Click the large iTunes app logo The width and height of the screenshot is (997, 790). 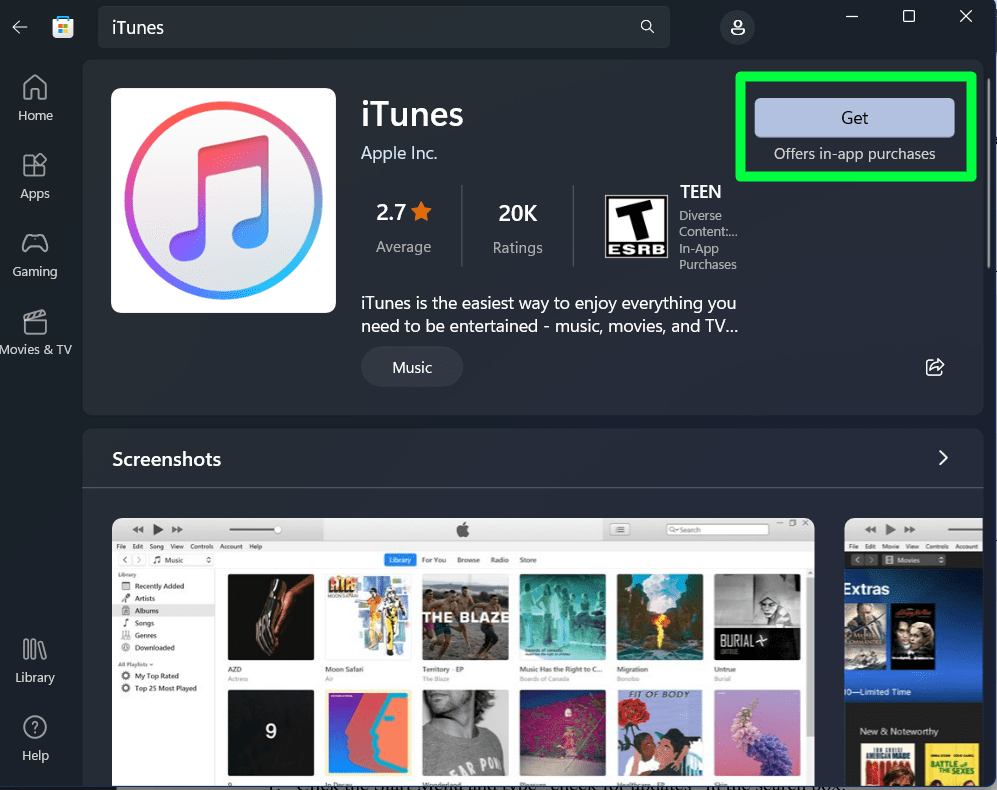tap(223, 199)
